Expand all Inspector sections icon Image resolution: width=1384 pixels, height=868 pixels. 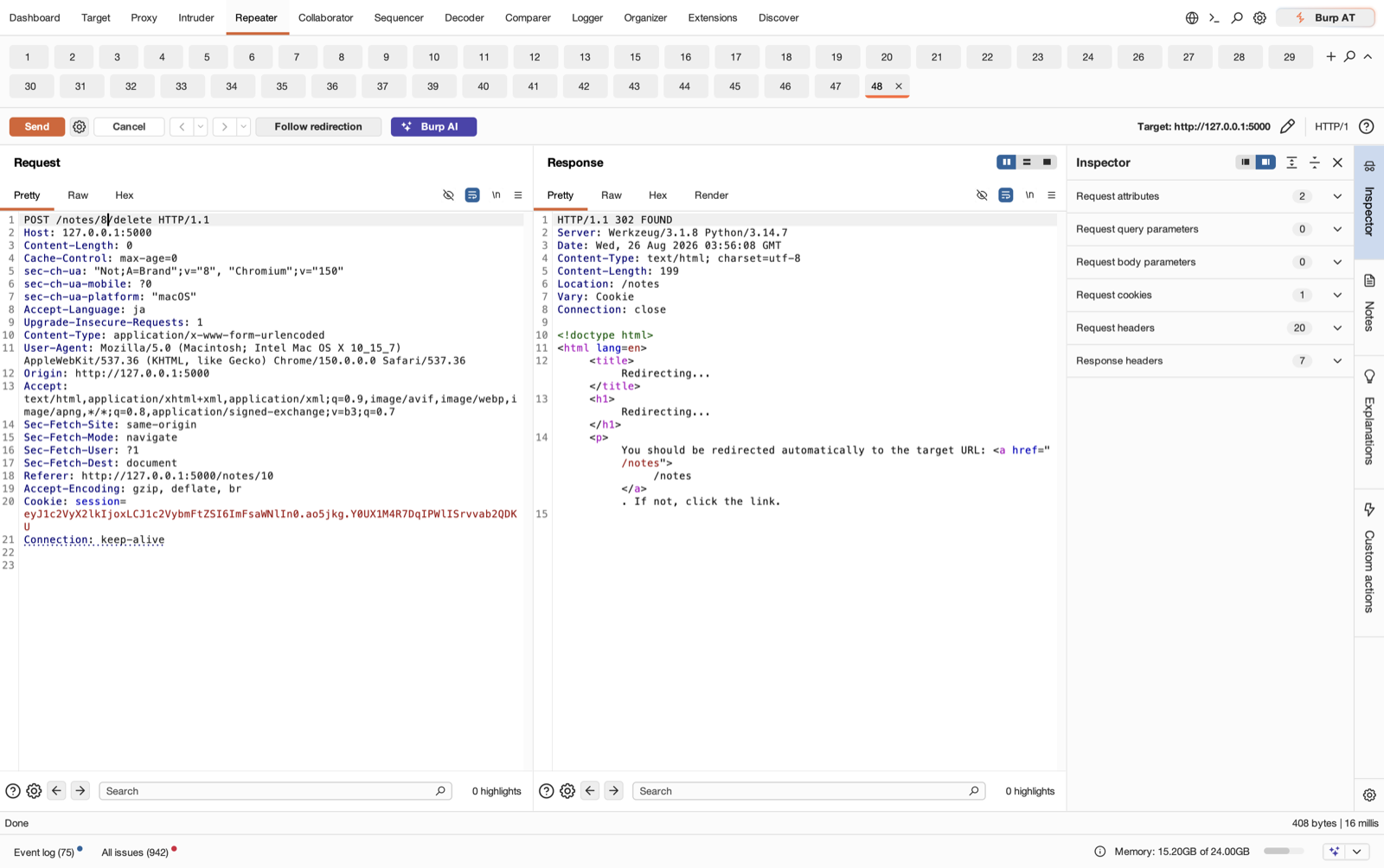click(1291, 163)
